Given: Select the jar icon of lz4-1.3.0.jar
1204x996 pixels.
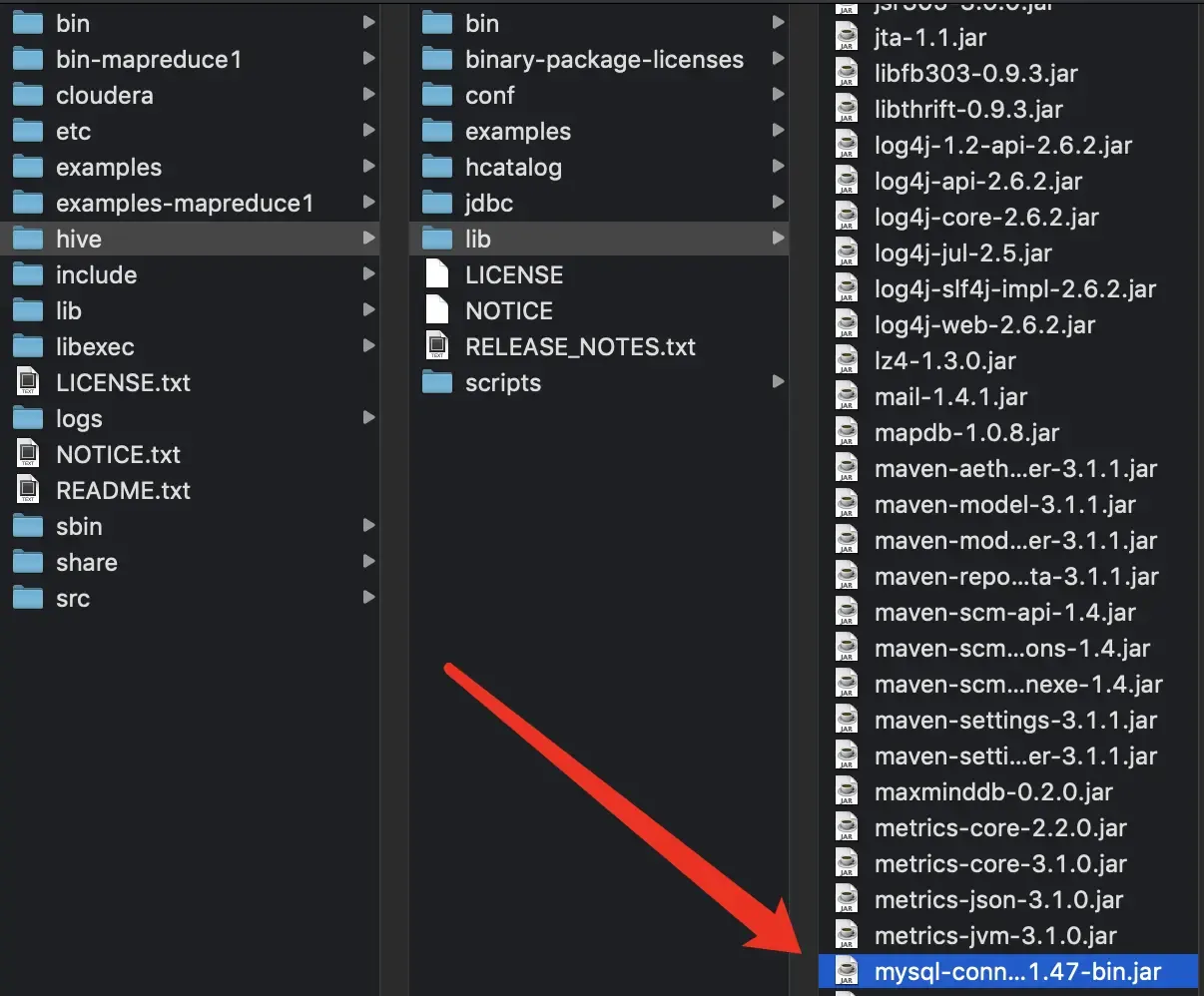Looking at the screenshot, I should coord(847,360).
